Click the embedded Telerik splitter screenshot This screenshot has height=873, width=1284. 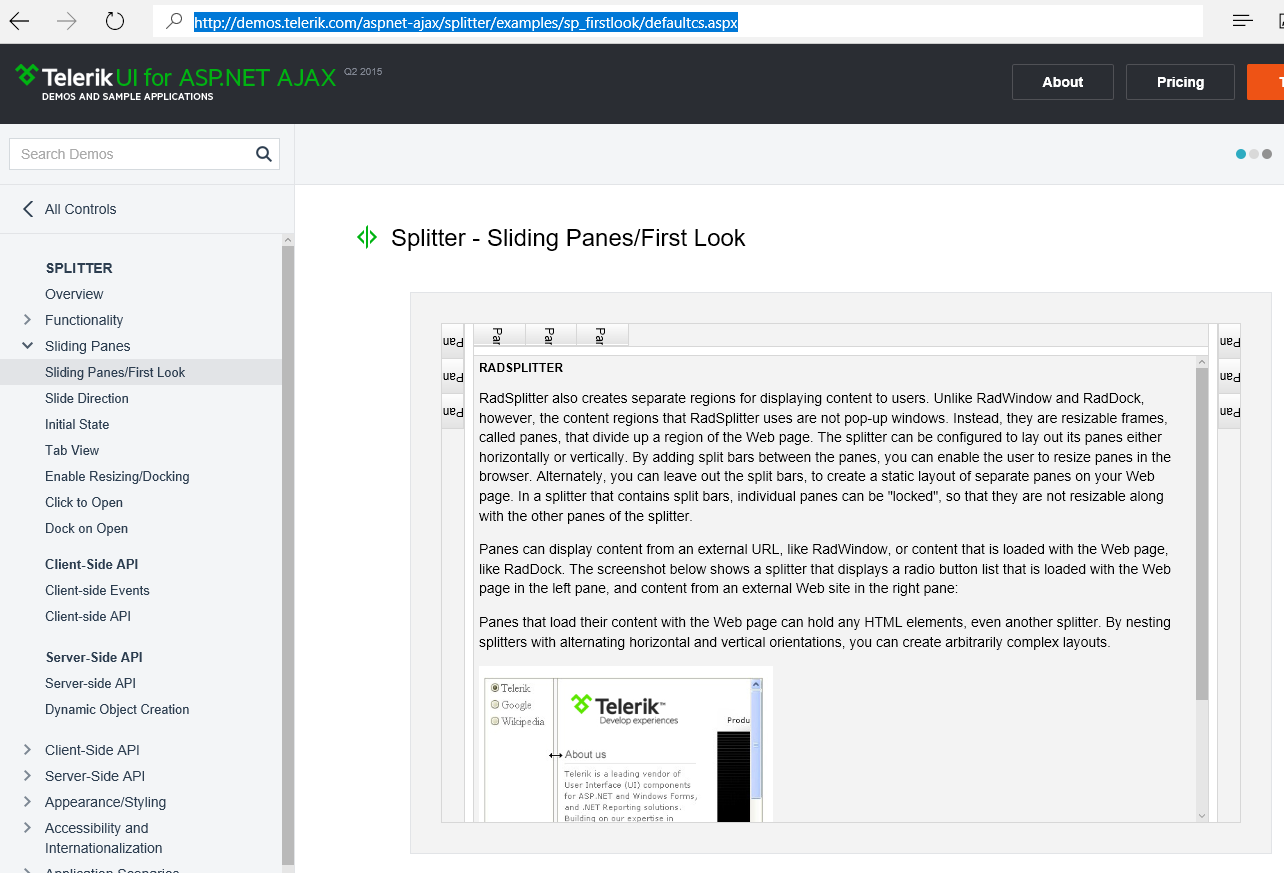(x=625, y=744)
